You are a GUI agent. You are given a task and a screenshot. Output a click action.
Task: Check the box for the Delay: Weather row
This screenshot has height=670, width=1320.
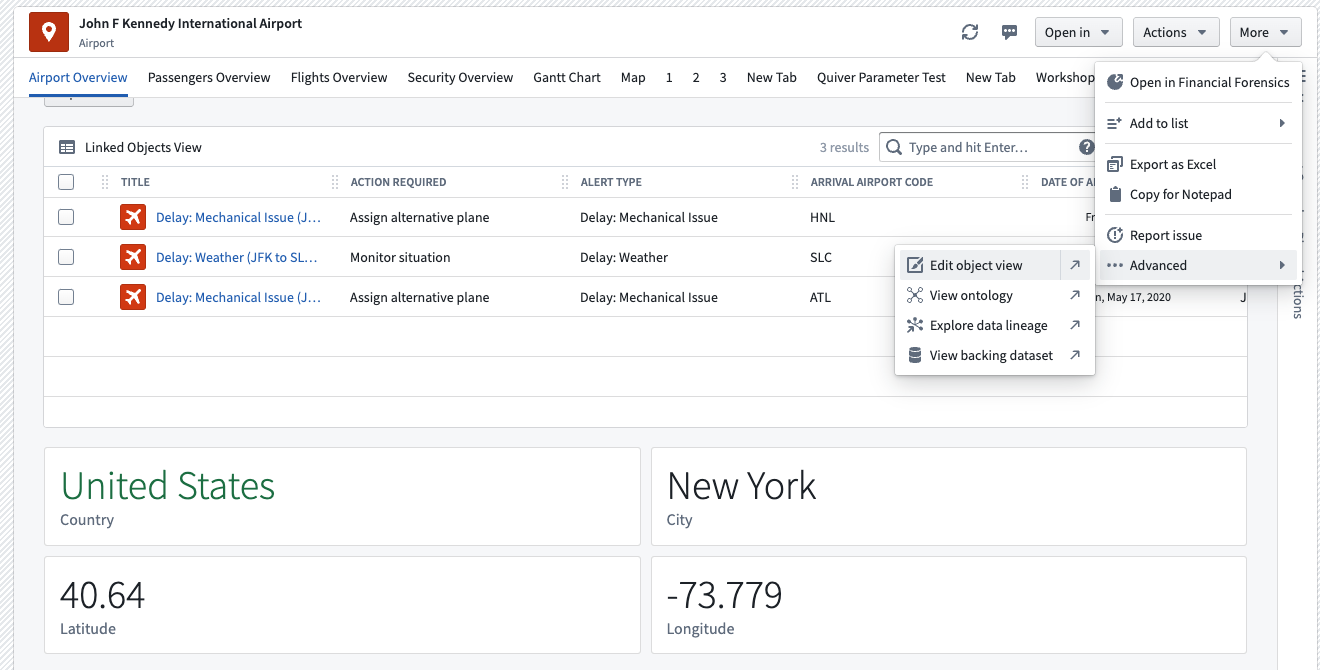click(x=66, y=257)
